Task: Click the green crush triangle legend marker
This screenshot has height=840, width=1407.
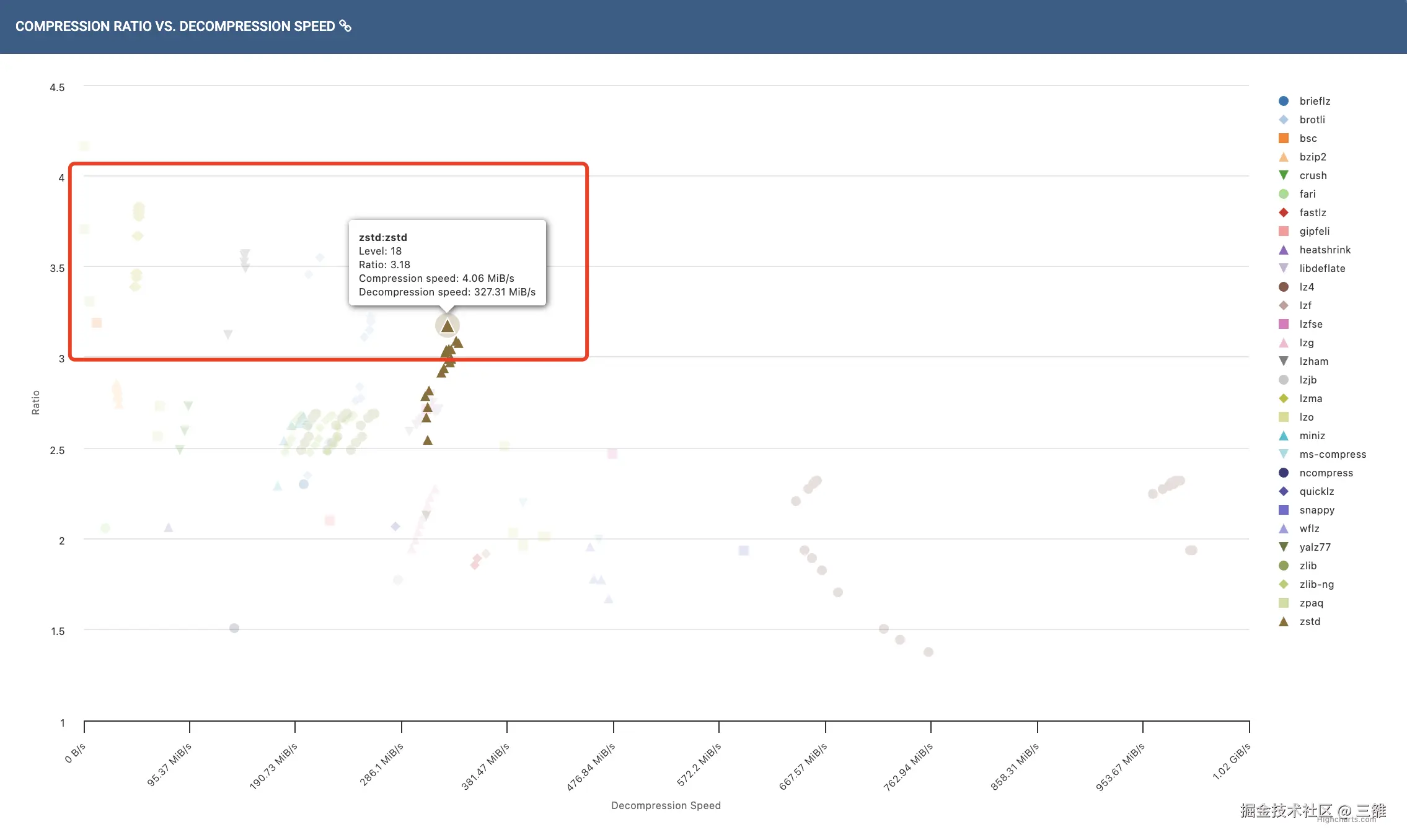Action: point(1284,175)
